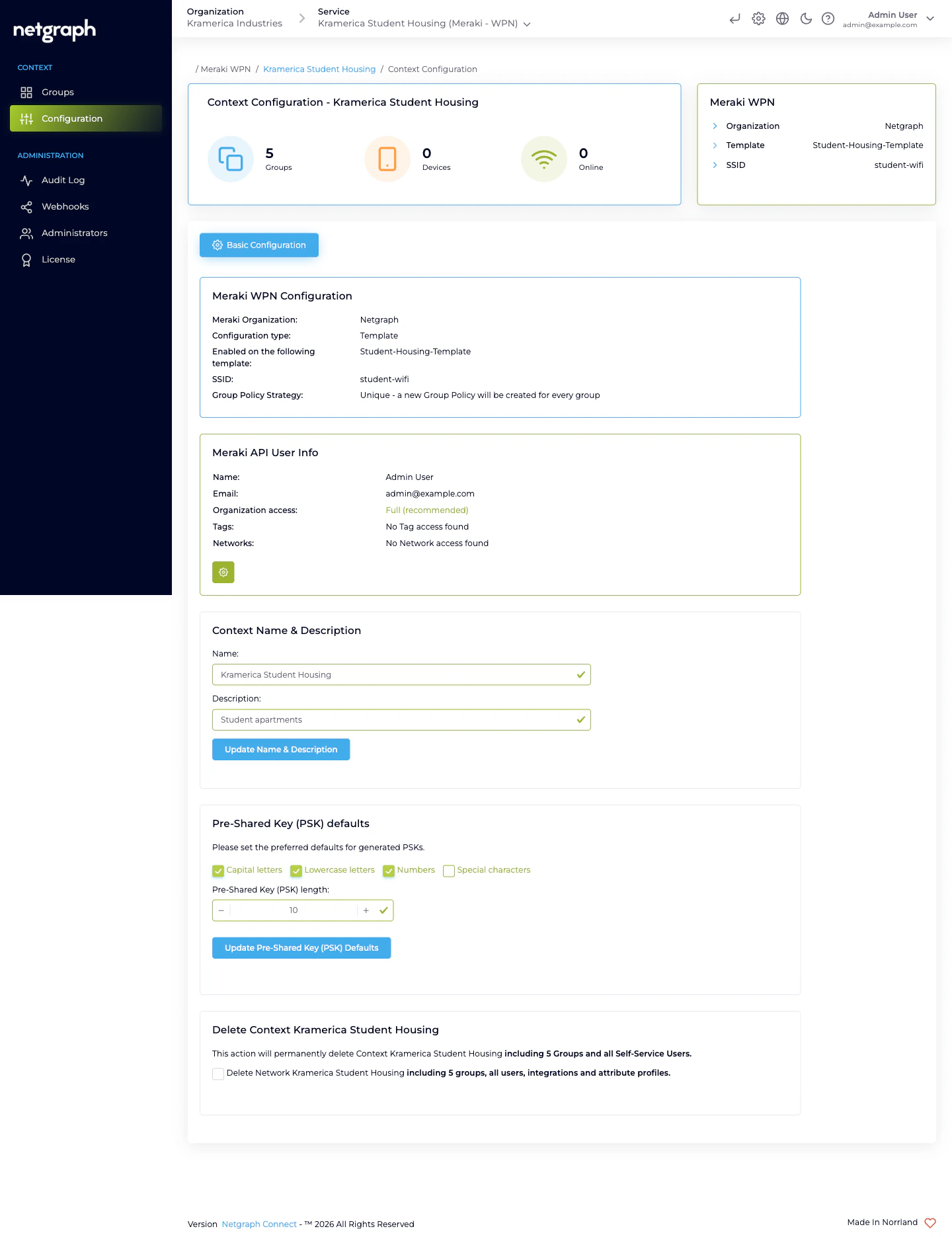Image resolution: width=952 pixels, height=1237 pixels.
Task: Click the return arrow icon in header
Action: click(x=734, y=19)
